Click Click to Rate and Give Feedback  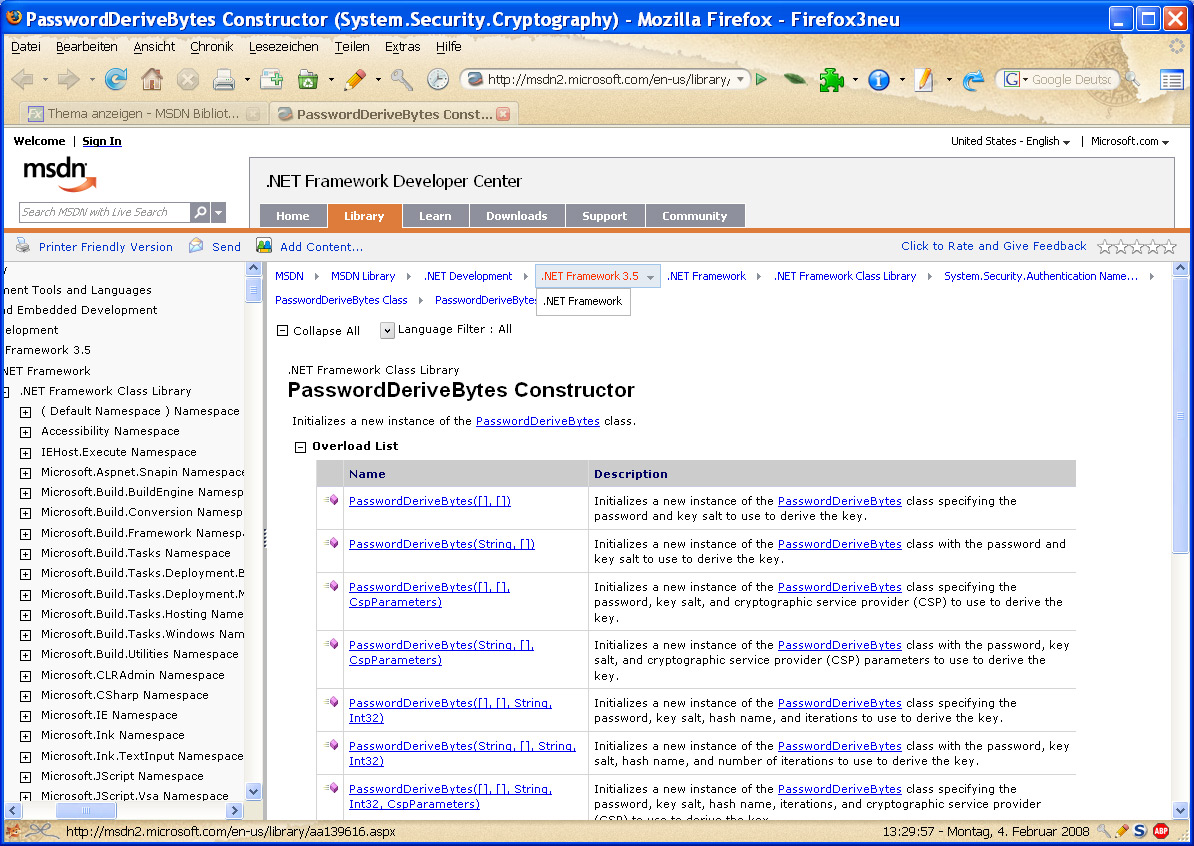pyautogui.click(x=994, y=246)
